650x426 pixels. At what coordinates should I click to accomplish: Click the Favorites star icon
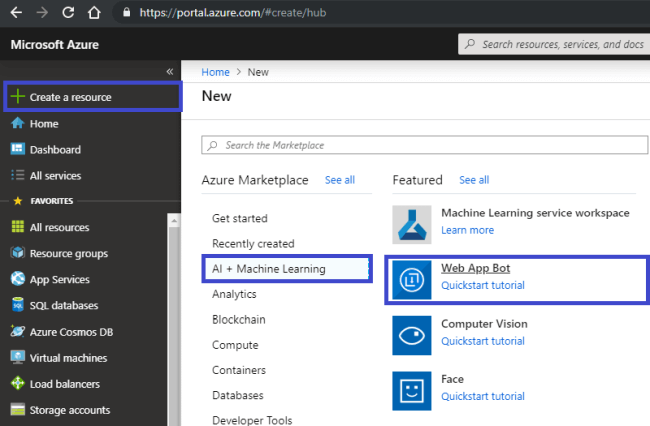[18, 201]
